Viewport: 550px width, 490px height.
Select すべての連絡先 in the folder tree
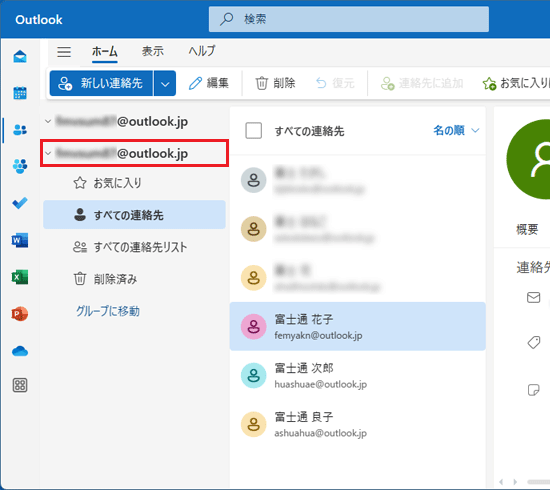pyautogui.click(x=134, y=215)
